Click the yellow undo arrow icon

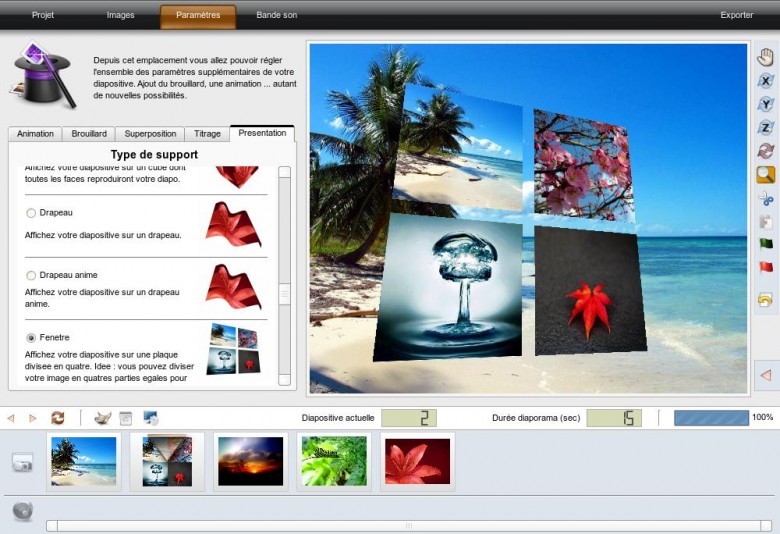(766, 300)
